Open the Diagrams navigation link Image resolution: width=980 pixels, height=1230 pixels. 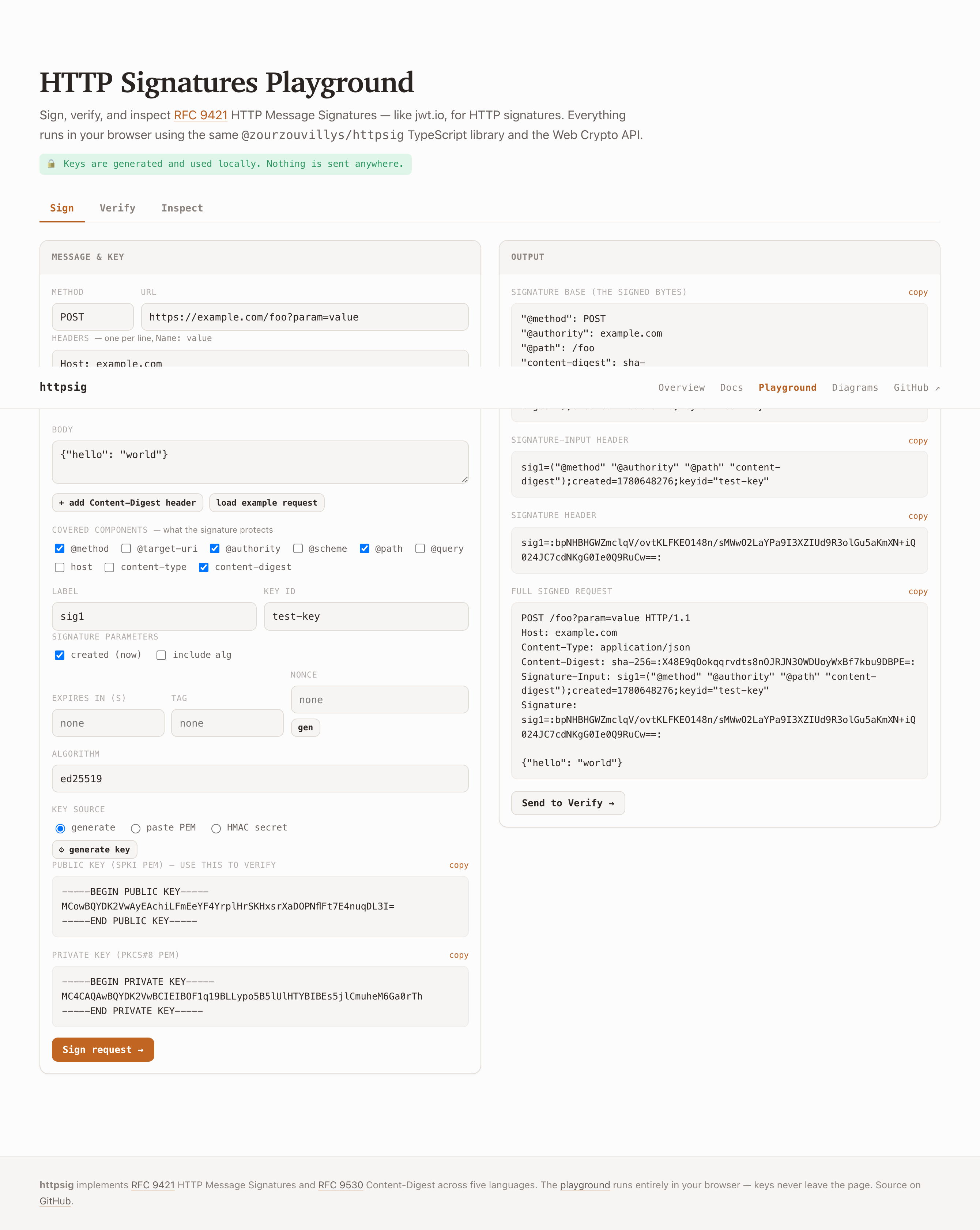tap(855, 387)
